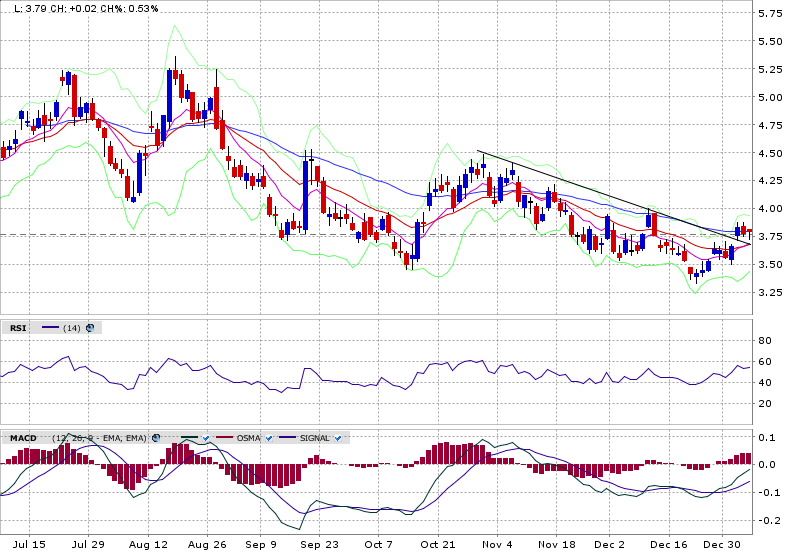This screenshot has width=796, height=558.
Task: Disable the SIGNAL line checkbox
Action: point(338,438)
